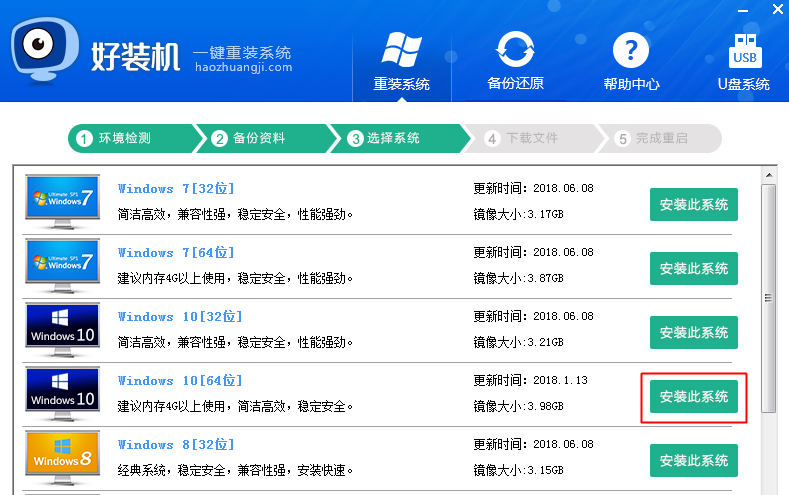The height and width of the screenshot is (495, 789).
Task: Click description 建议内存4G以上使用，稳定安全，性能强劲
Action: [235, 278]
